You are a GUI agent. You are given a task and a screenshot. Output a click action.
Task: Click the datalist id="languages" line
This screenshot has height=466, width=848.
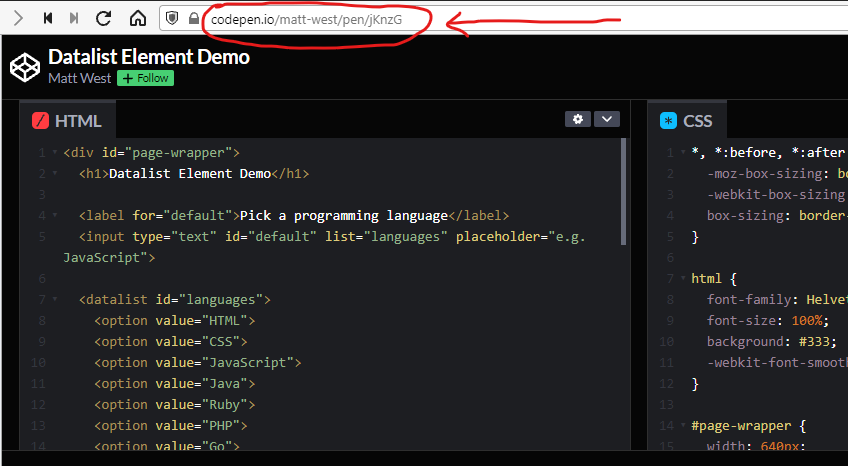point(175,299)
